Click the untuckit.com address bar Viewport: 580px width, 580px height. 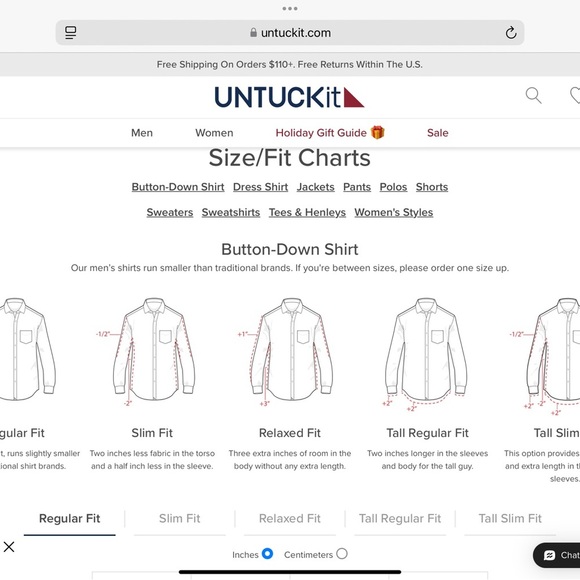(290, 33)
